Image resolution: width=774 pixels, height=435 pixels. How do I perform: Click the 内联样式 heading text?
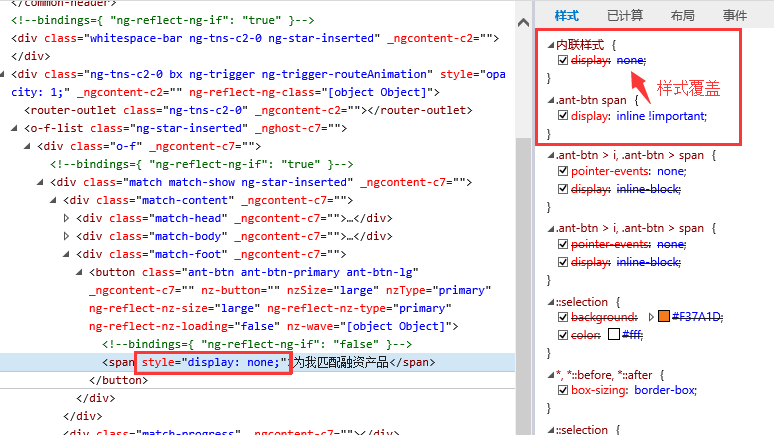point(580,45)
